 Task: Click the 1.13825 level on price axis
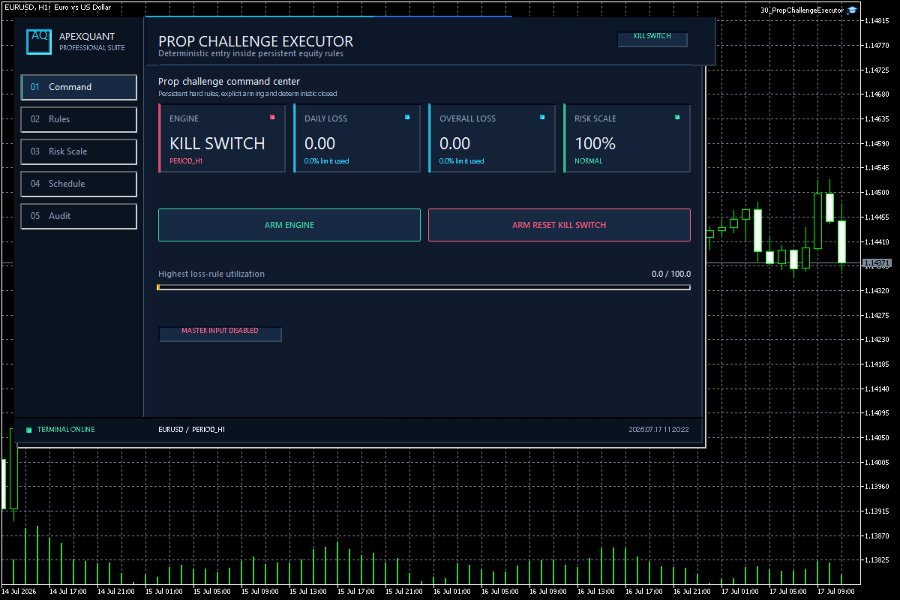[877, 560]
